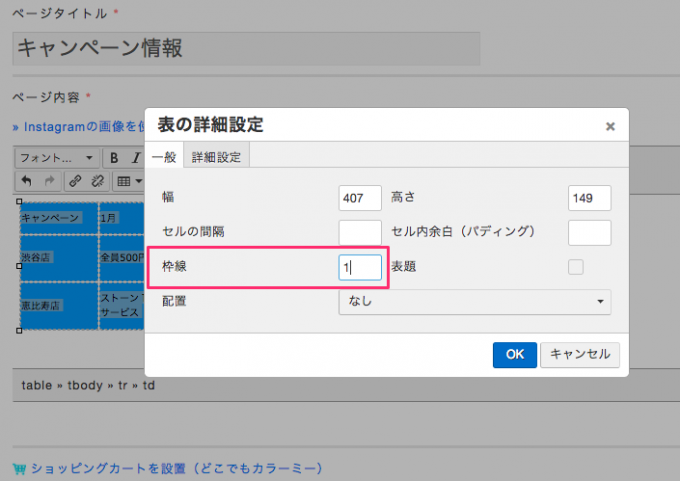Switch to the 一般 tab

click(x=164, y=157)
